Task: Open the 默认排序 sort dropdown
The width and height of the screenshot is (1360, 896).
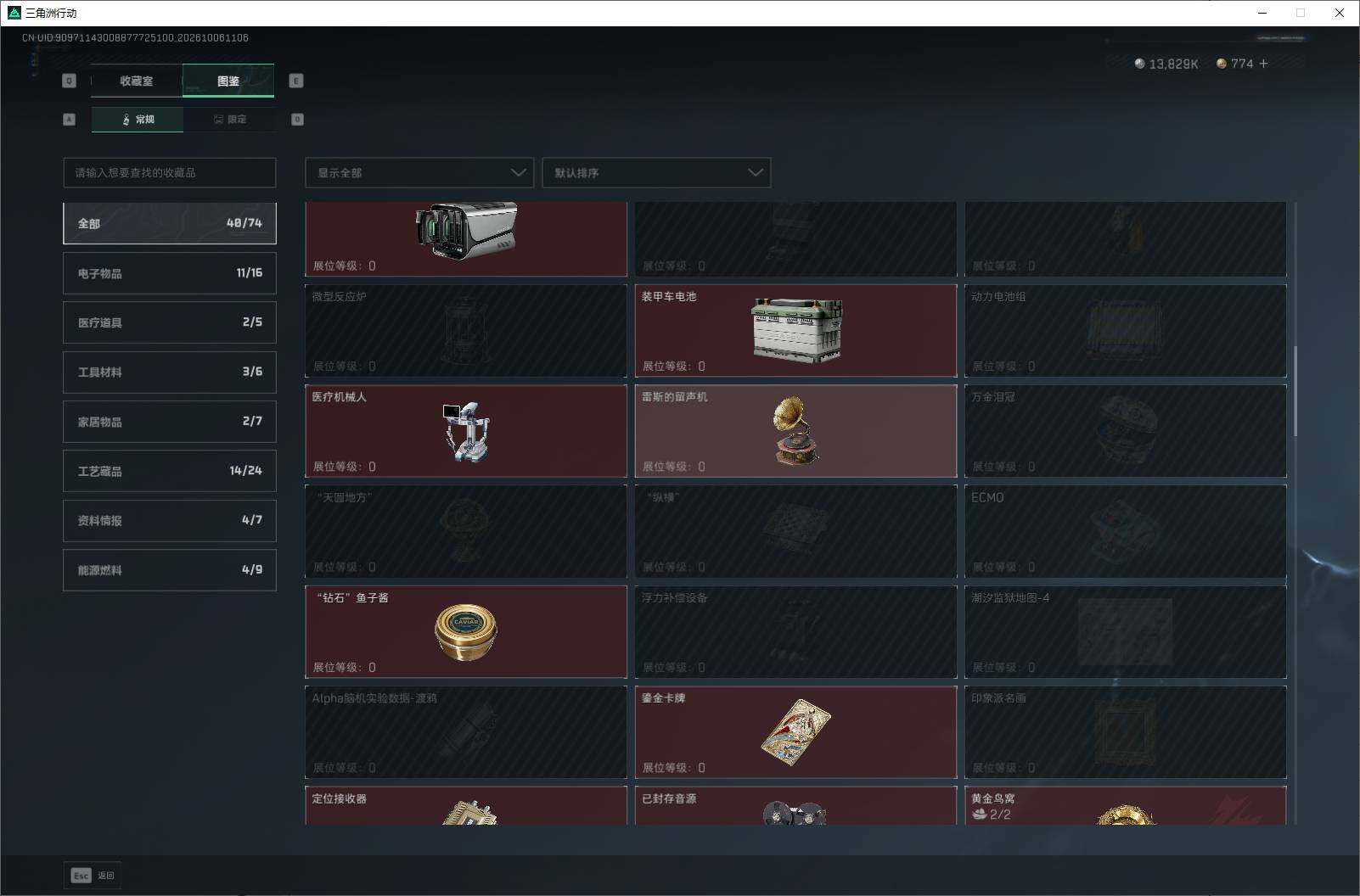Action: coord(656,172)
